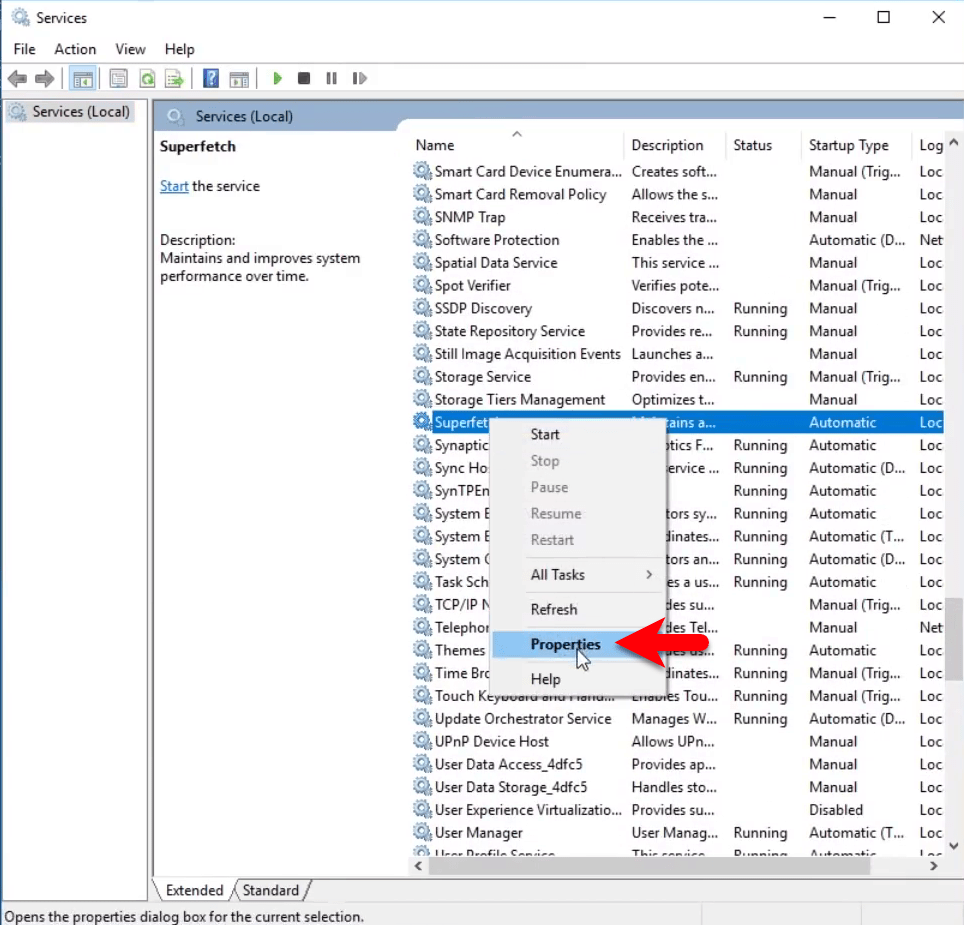964x925 pixels.
Task: Click the gear icon beside Storage Service
Action: click(x=422, y=376)
